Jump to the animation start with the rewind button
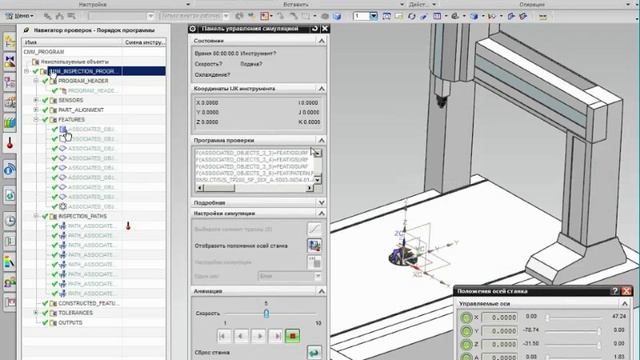 pos(223,336)
